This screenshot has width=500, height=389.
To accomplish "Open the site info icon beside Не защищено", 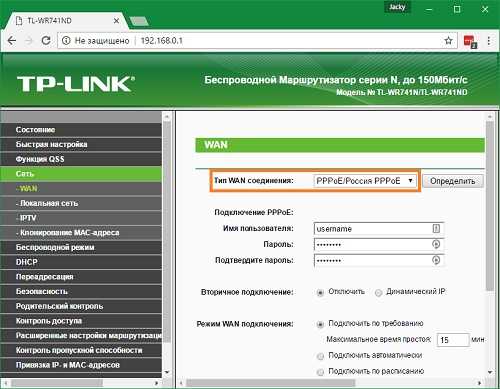I will [66, 41].
